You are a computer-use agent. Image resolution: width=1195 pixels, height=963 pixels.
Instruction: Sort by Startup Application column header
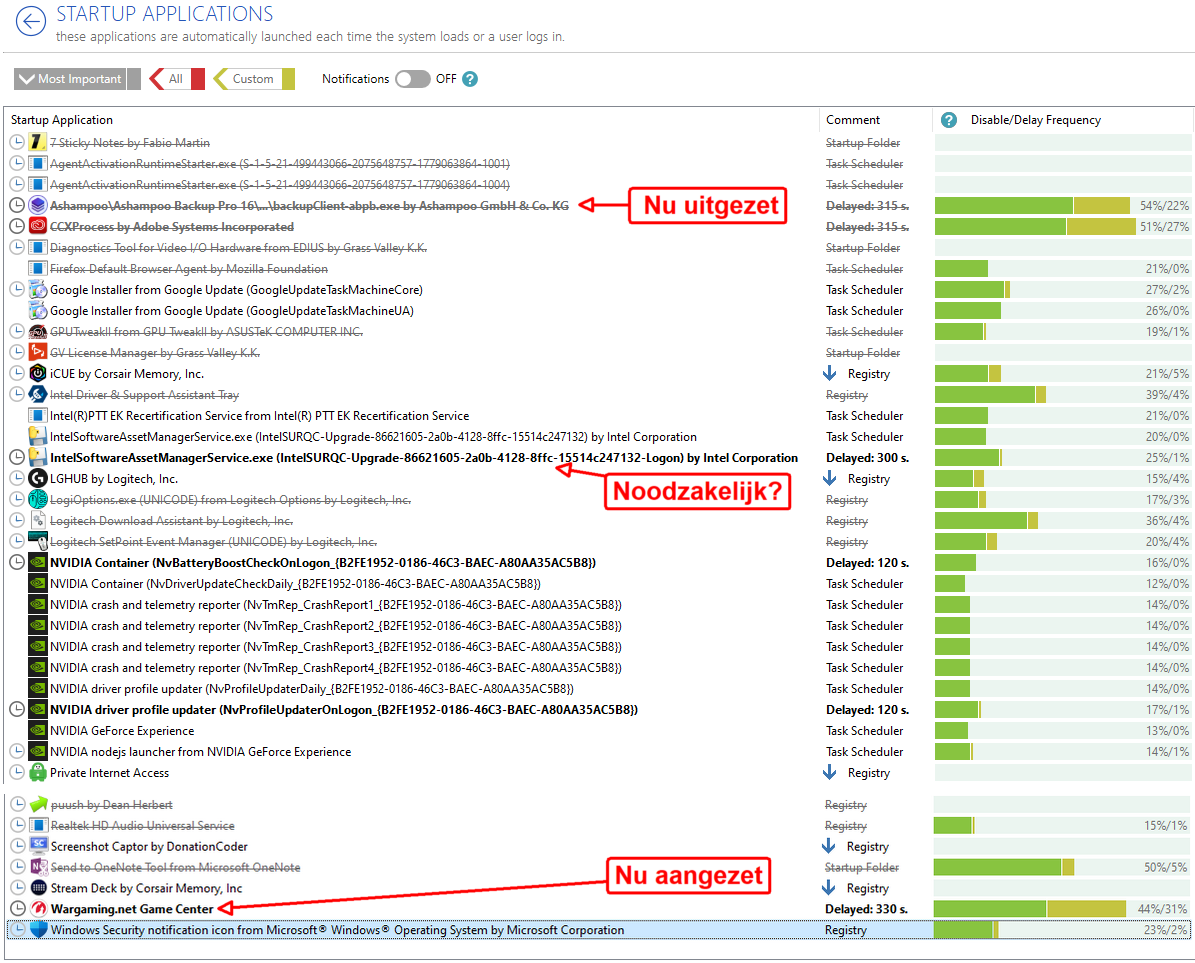click(x=62, y=120)
